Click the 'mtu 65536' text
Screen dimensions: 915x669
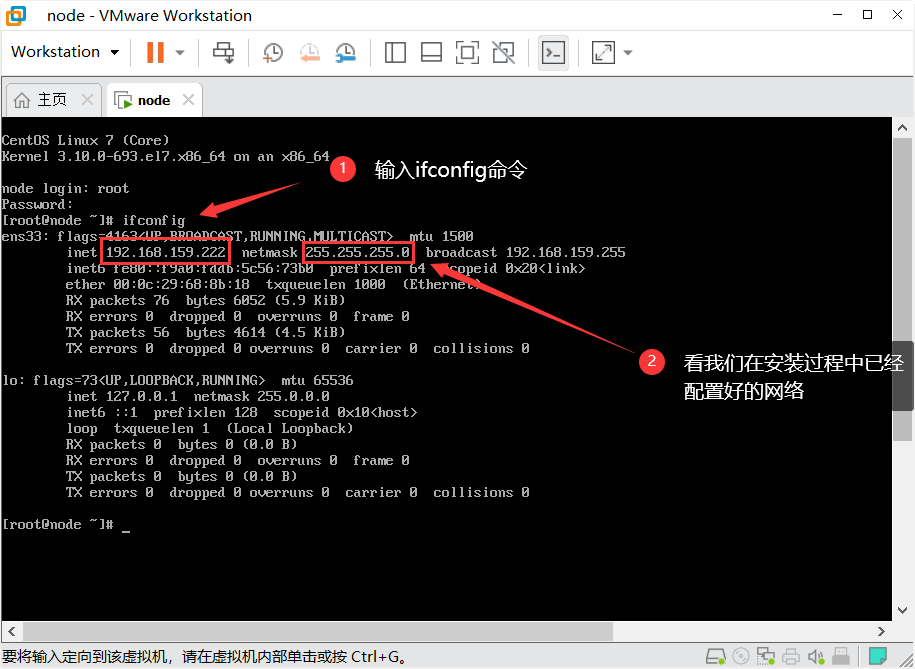(x=317, y=380)
